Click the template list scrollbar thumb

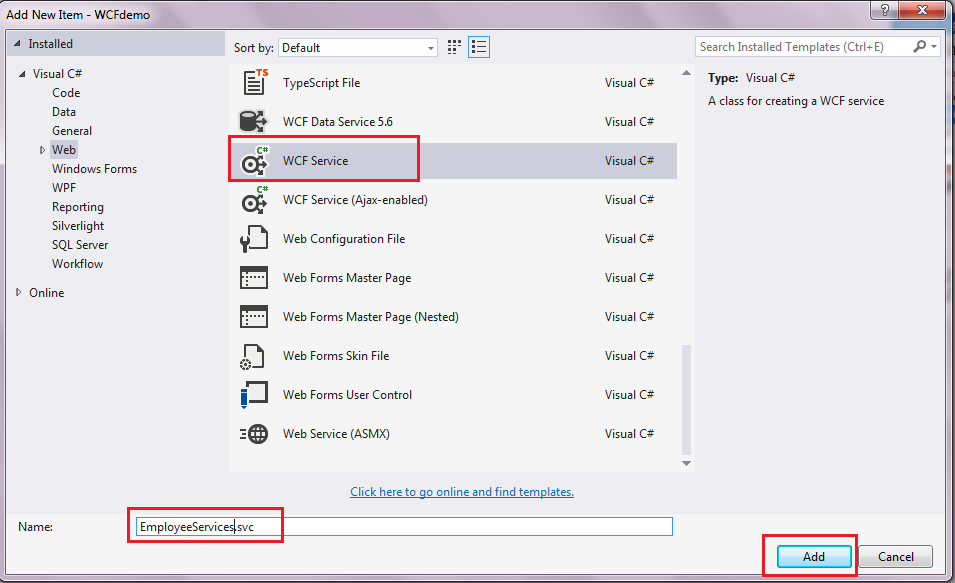tap(686, 400)
